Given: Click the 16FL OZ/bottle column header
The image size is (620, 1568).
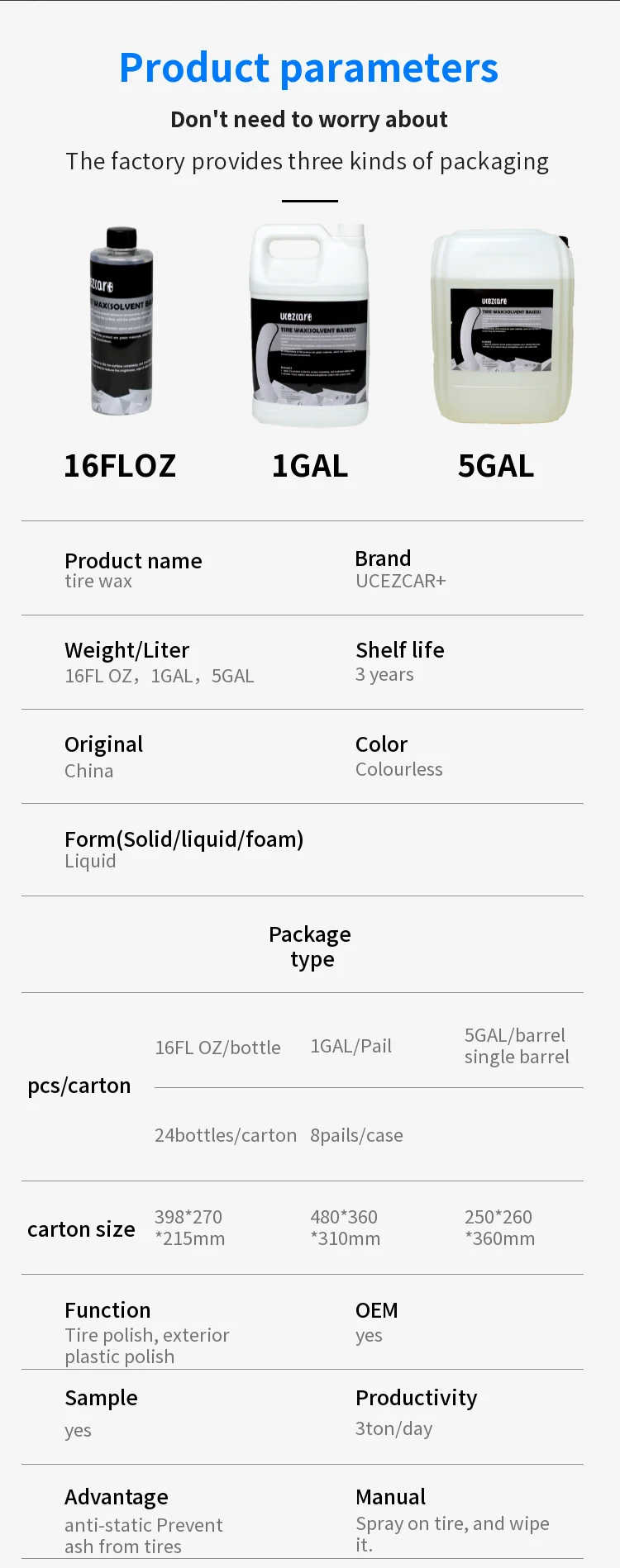Looking at the screenshot, I should (x=218, y=1048).
